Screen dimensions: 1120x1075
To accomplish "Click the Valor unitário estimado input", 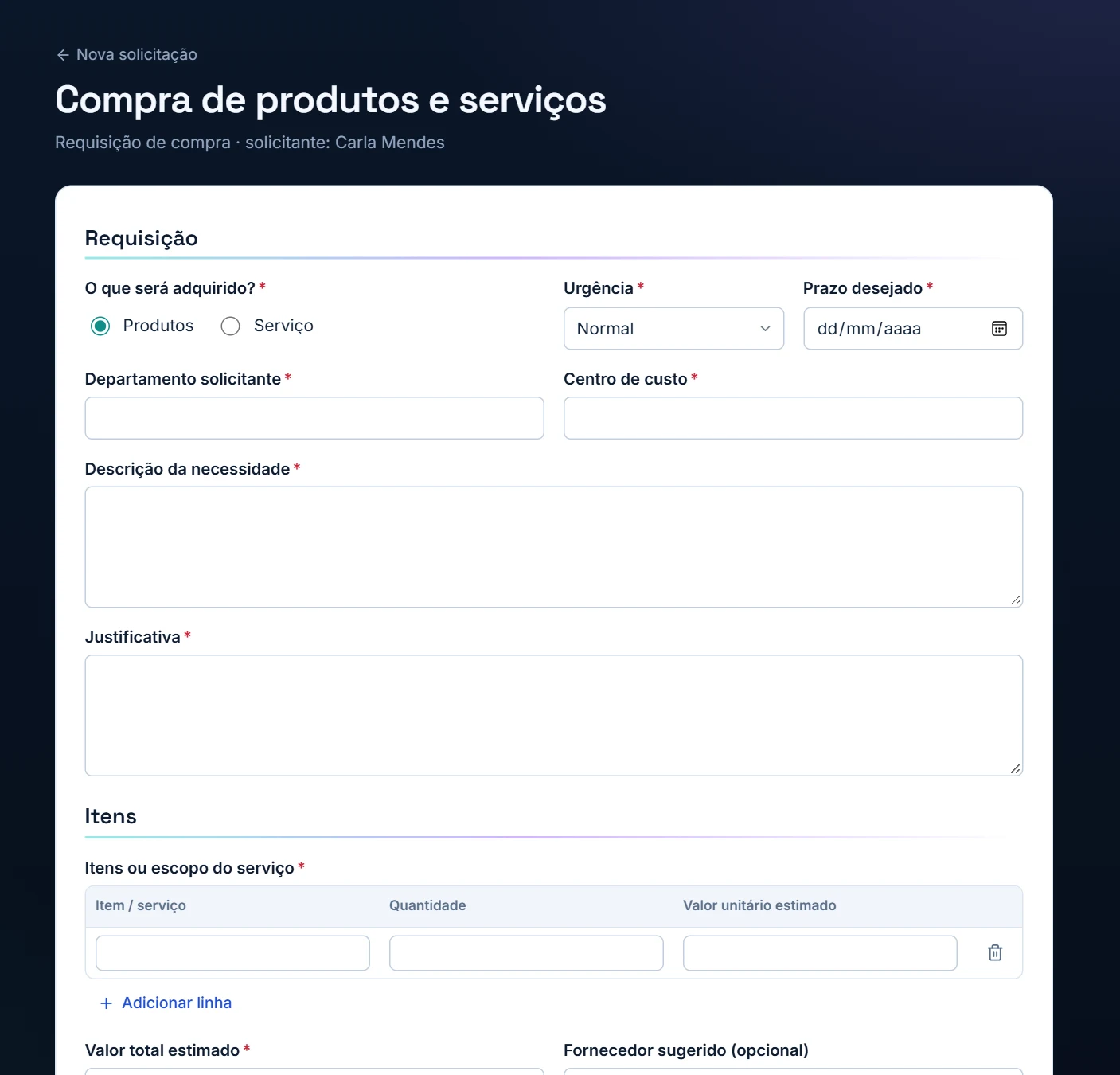I will coord(820,953).
